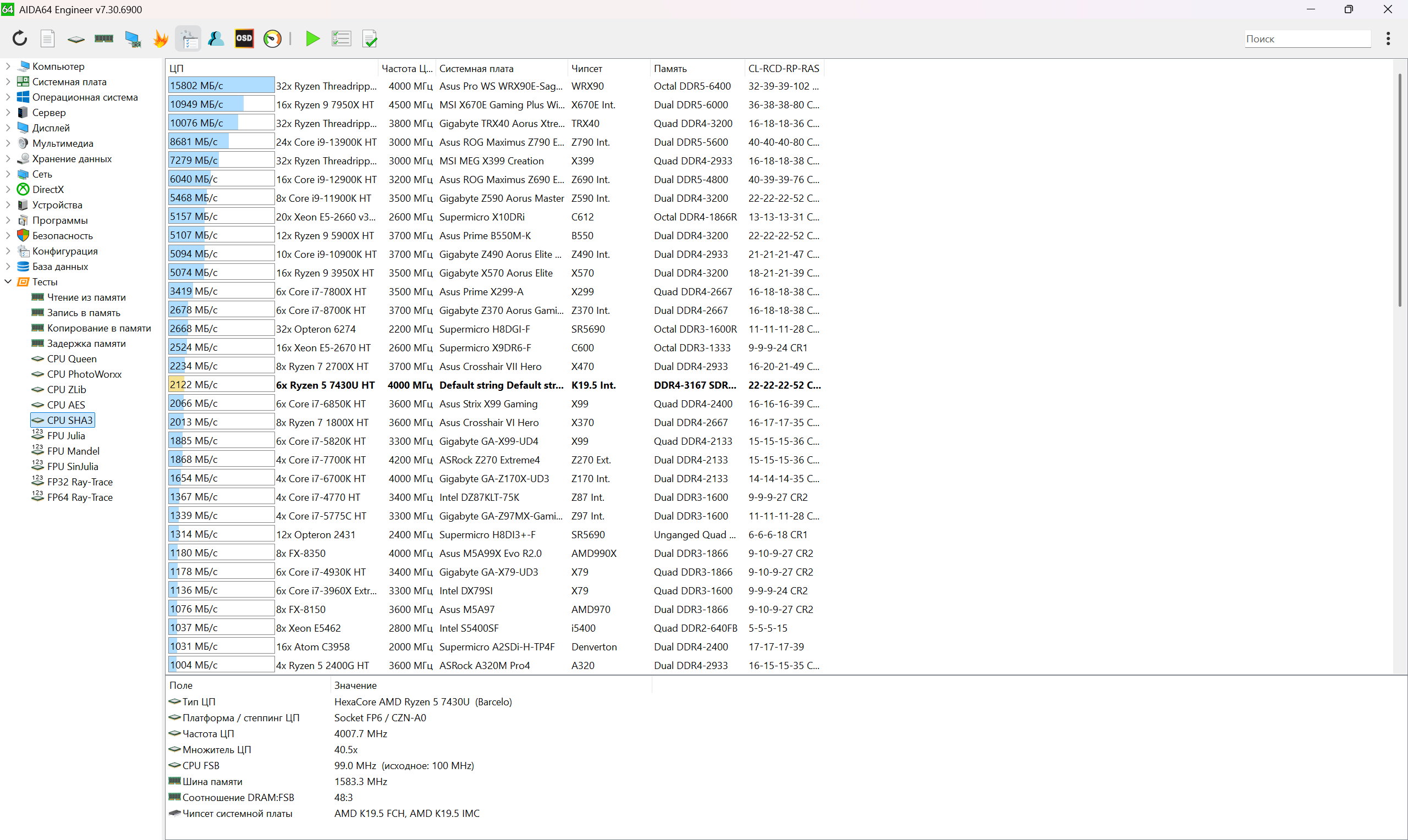Click the Поле column header
This screenshot has height=840, width=1408.
point(248,685)
